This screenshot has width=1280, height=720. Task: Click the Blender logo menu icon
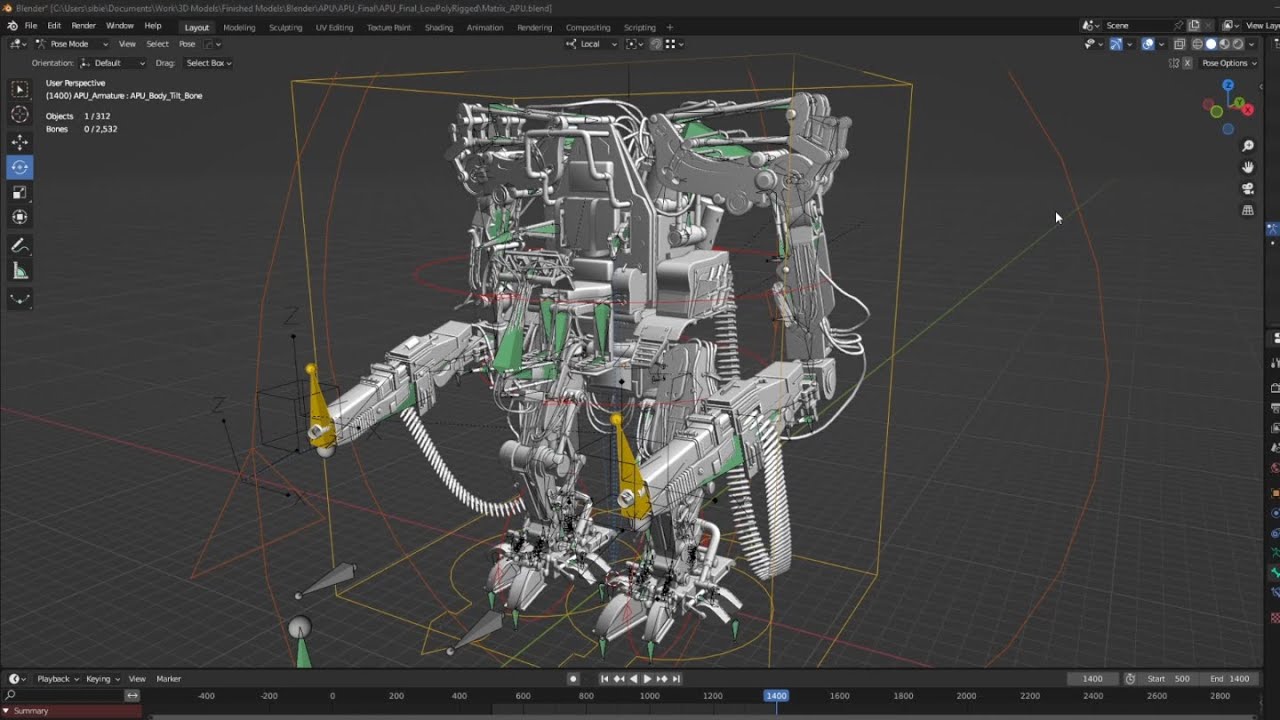[12, 26]
